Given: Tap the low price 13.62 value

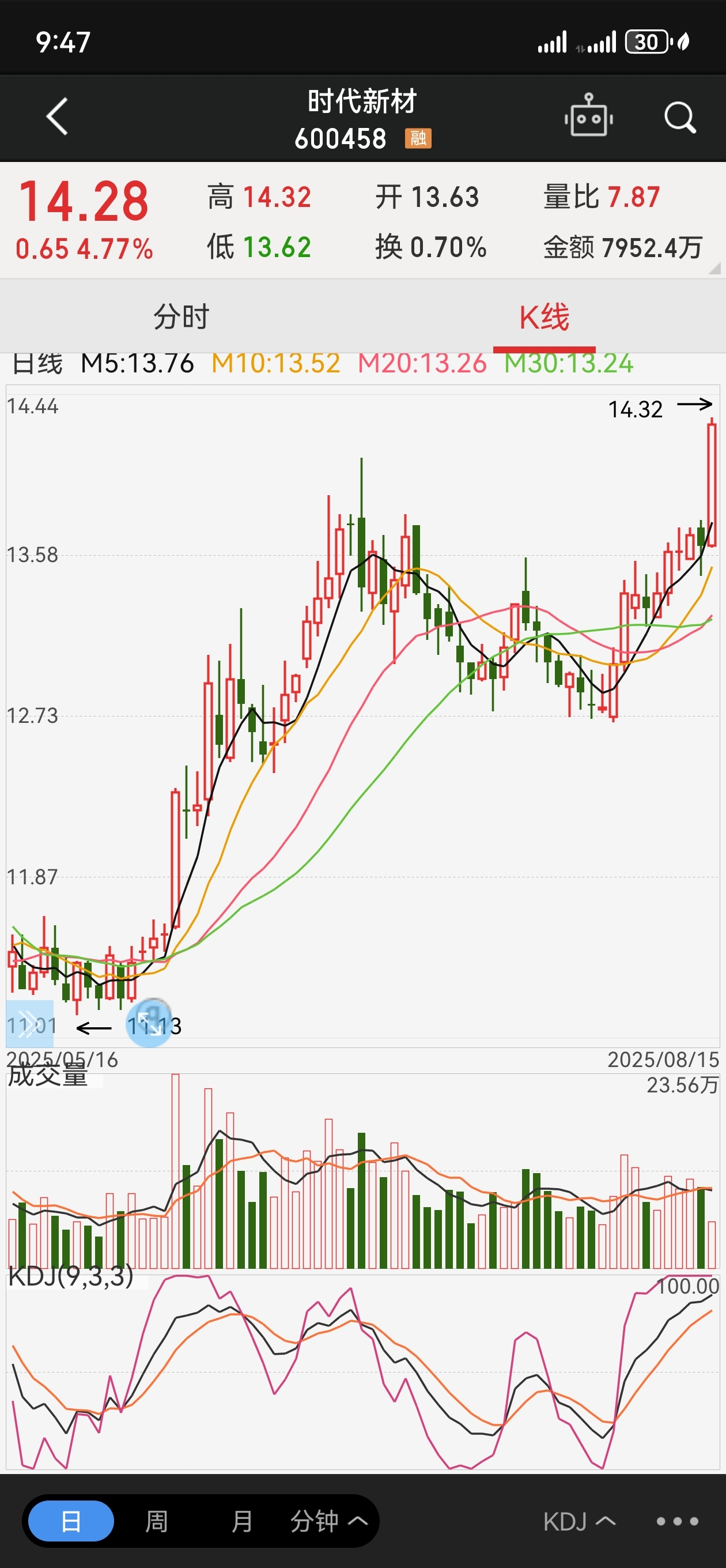Looking at the screenshot, I should pyautogui.click(x=277, y=247).
